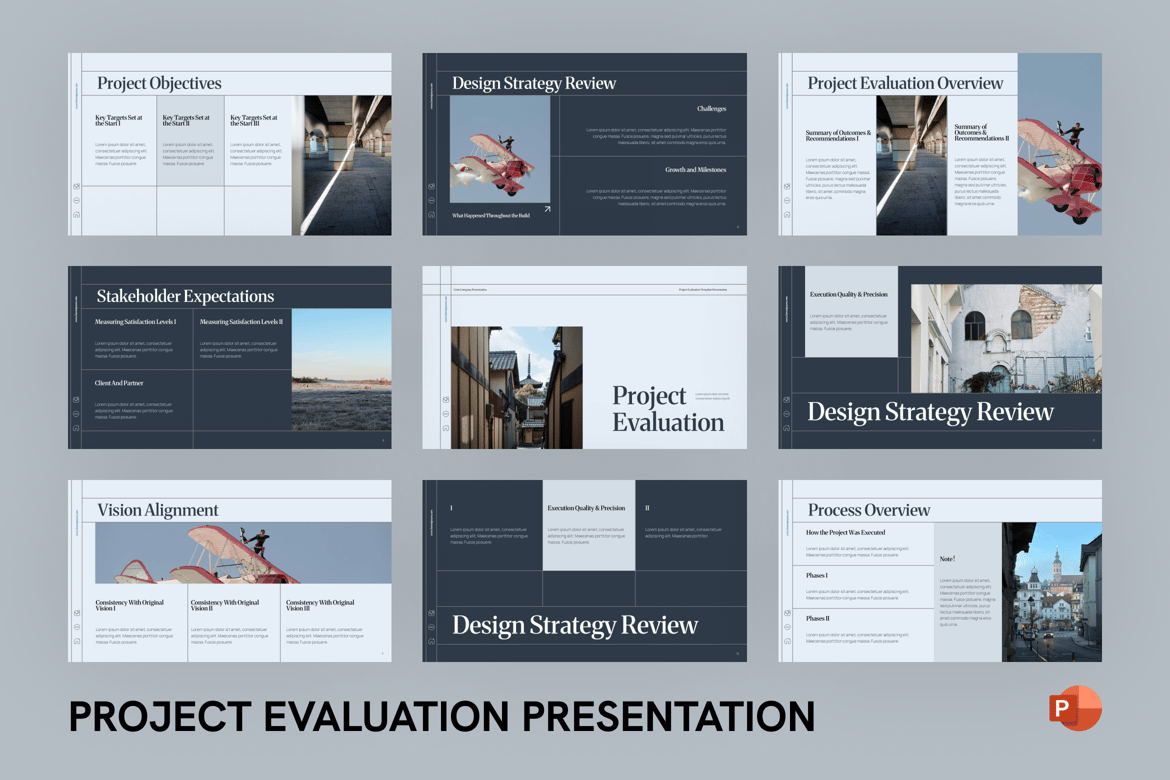Click the Process Overview slide title
This screenshot has width=1170, height=780.
click(x=869, y=510)
